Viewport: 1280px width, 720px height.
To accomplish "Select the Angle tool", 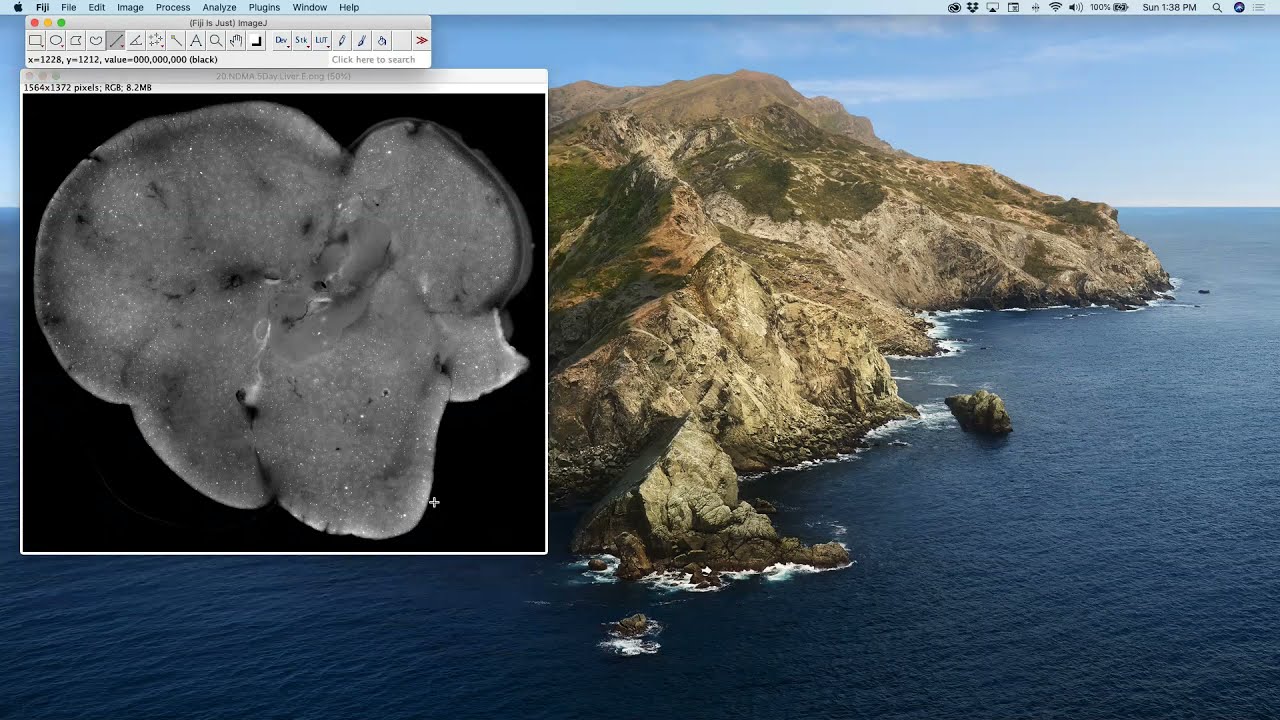I will (136, 41).
